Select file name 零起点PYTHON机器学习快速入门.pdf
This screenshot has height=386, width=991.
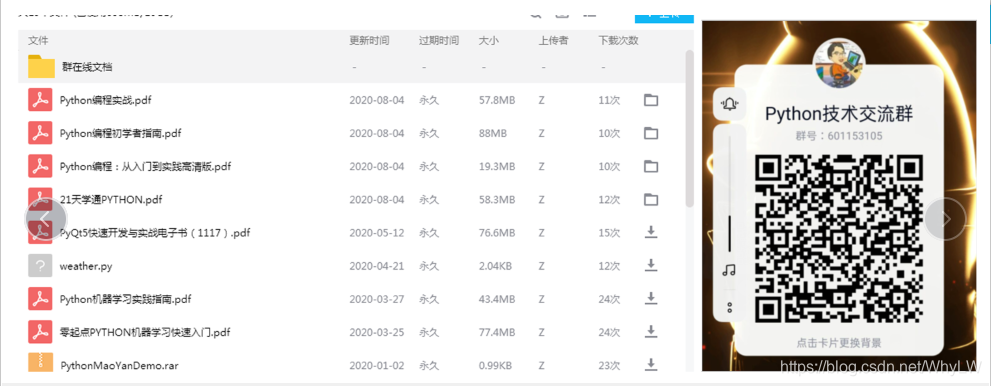tap(145, 332)
